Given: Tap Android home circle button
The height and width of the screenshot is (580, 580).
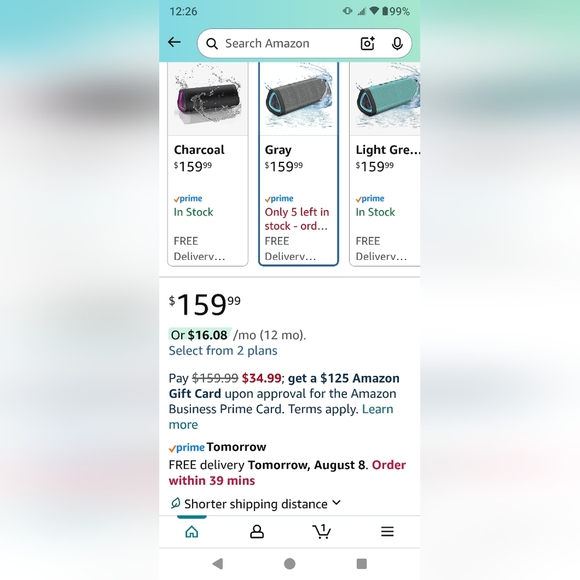Looking at the screenshot, I should pyautogui.click(x=290, y=564).
